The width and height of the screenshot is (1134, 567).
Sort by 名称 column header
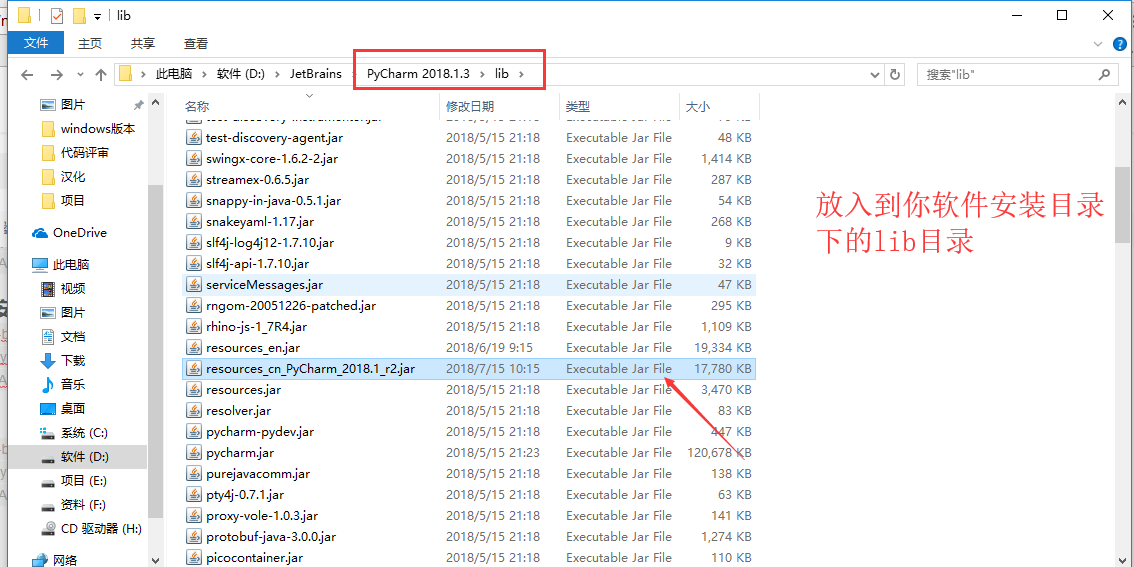pos(197,106)
